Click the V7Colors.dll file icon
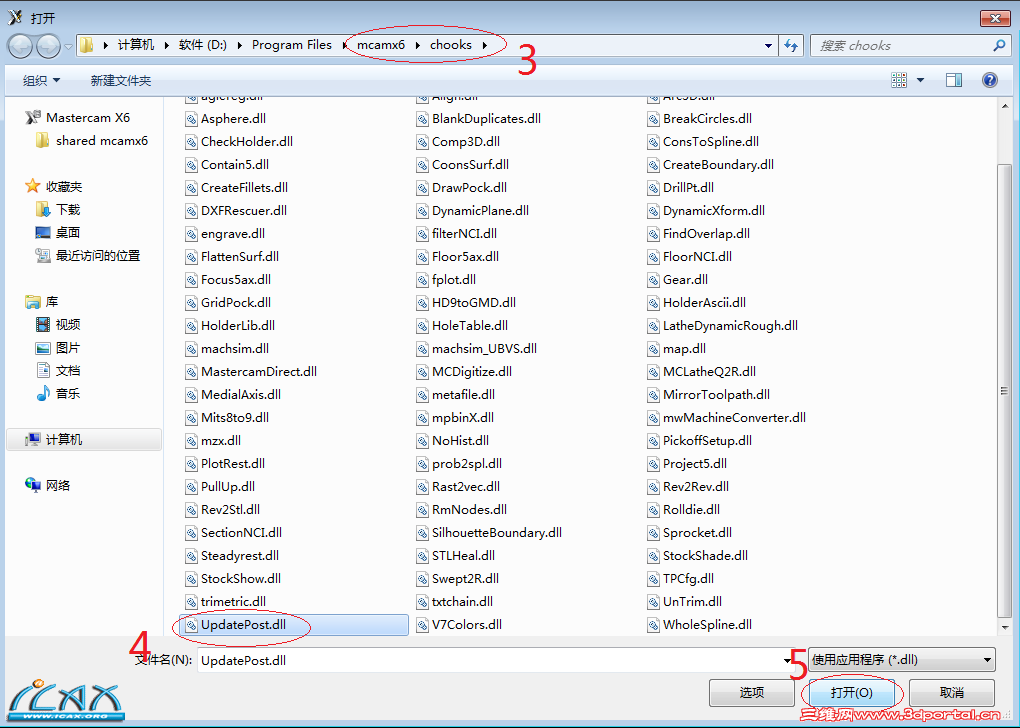The image size is (1020, 728). (422, 625)
